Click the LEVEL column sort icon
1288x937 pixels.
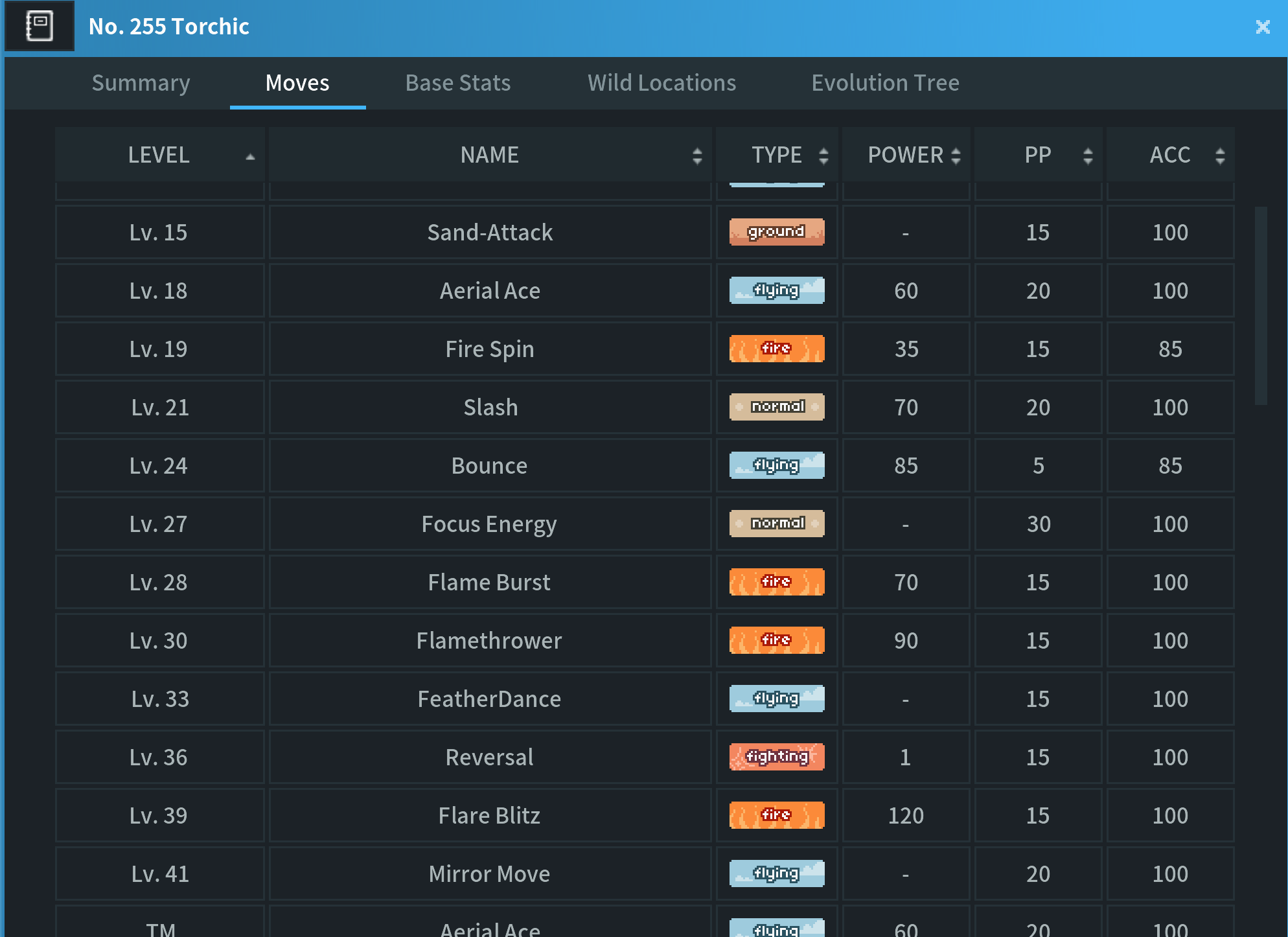pos(248,155)
